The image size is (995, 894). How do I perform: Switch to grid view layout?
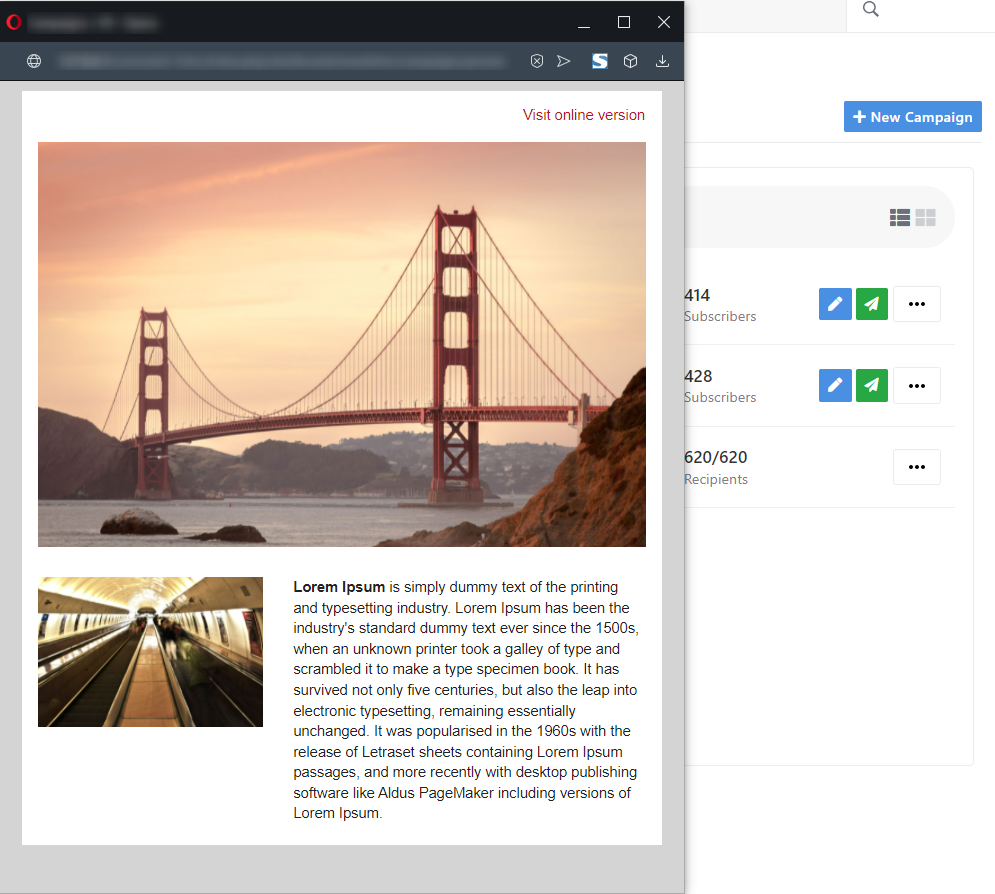pos(925,217)
